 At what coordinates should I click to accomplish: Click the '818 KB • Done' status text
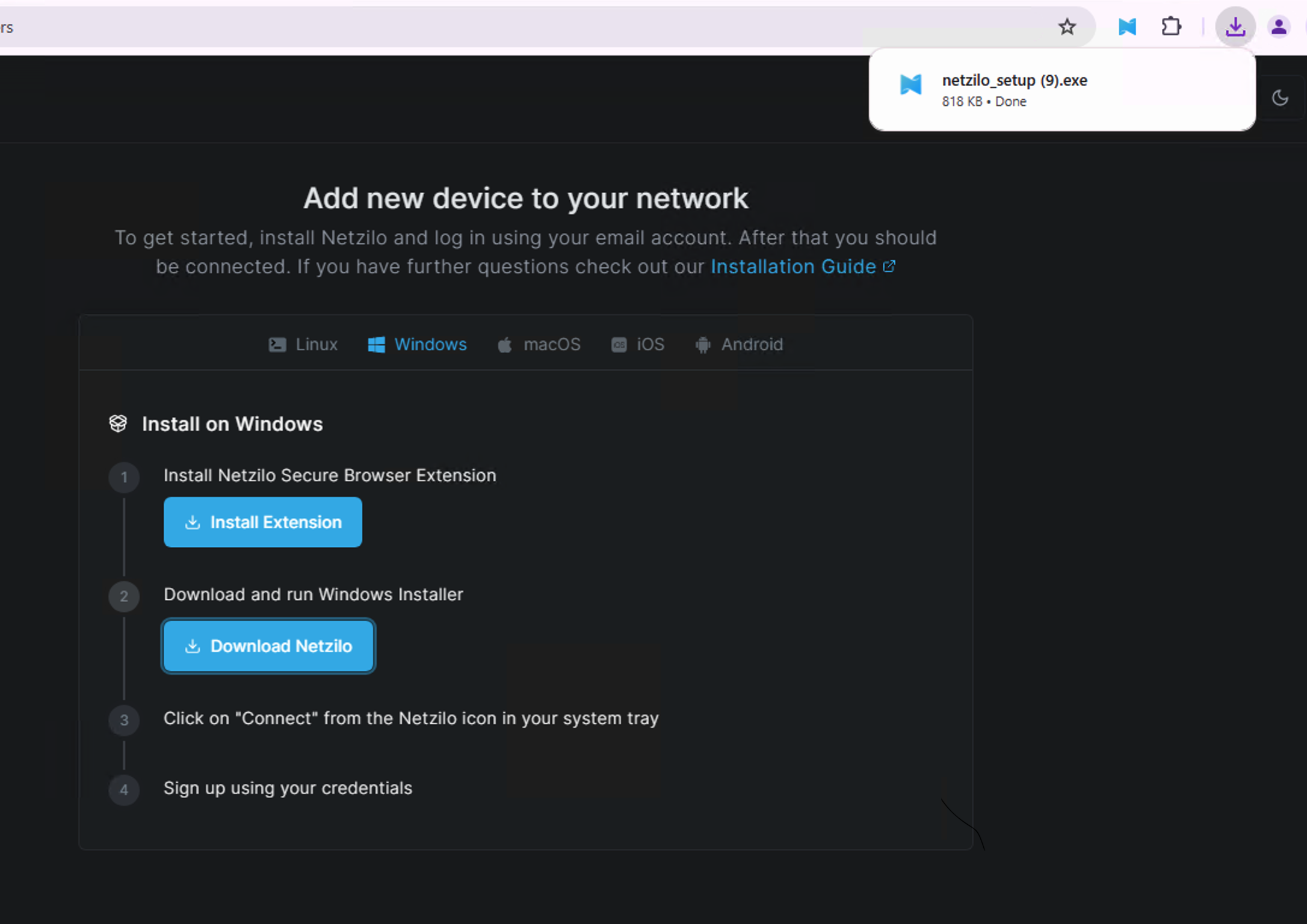(984, 102)
